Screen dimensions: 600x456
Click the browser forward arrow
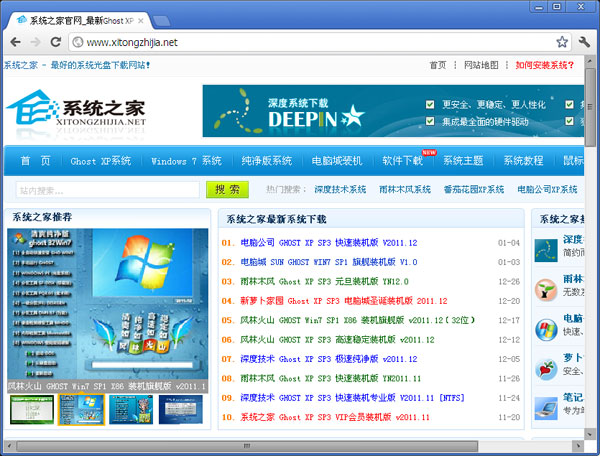click(36, 42)
